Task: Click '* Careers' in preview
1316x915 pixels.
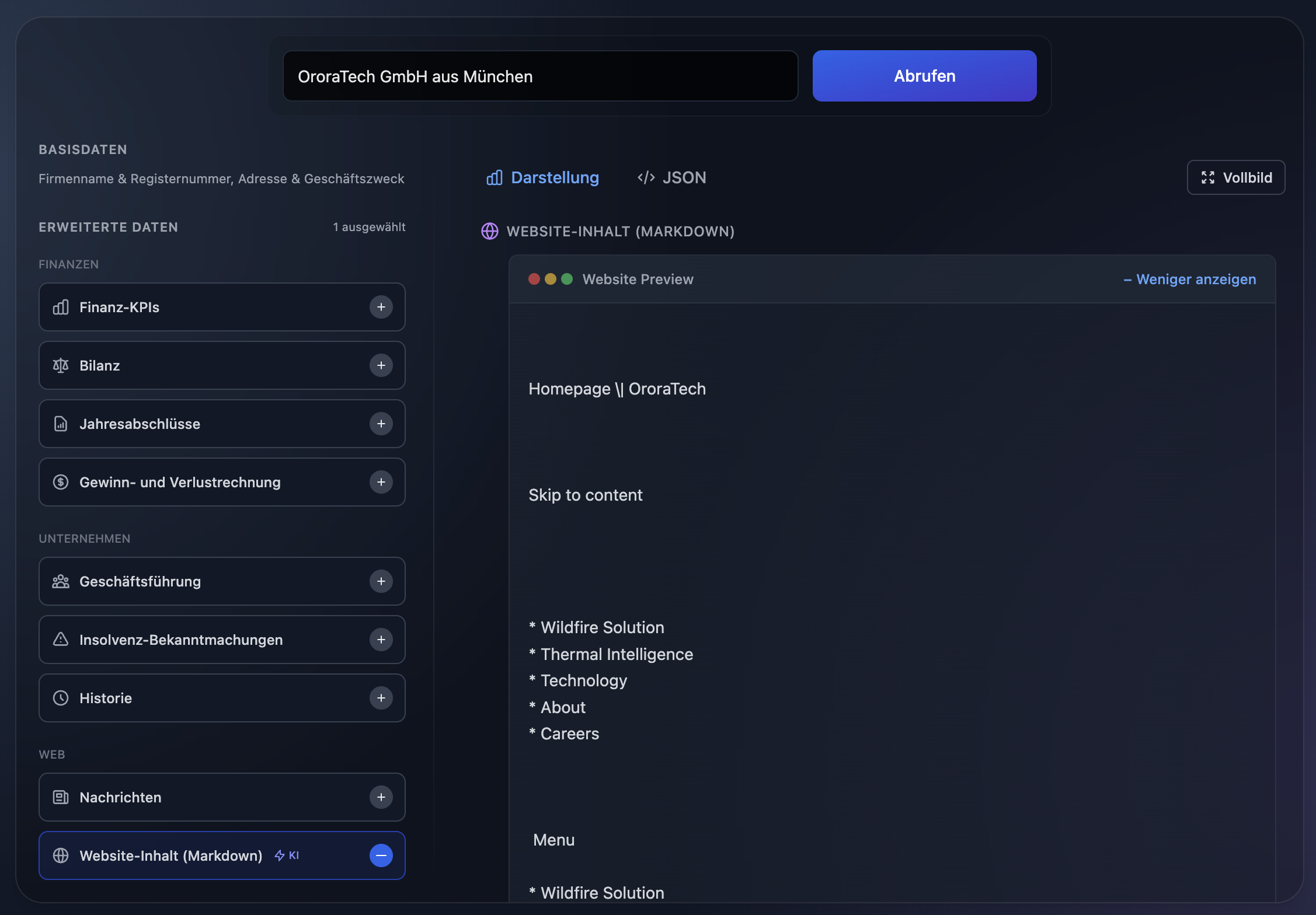Action: pyautogui.click(x=564, y=734)
